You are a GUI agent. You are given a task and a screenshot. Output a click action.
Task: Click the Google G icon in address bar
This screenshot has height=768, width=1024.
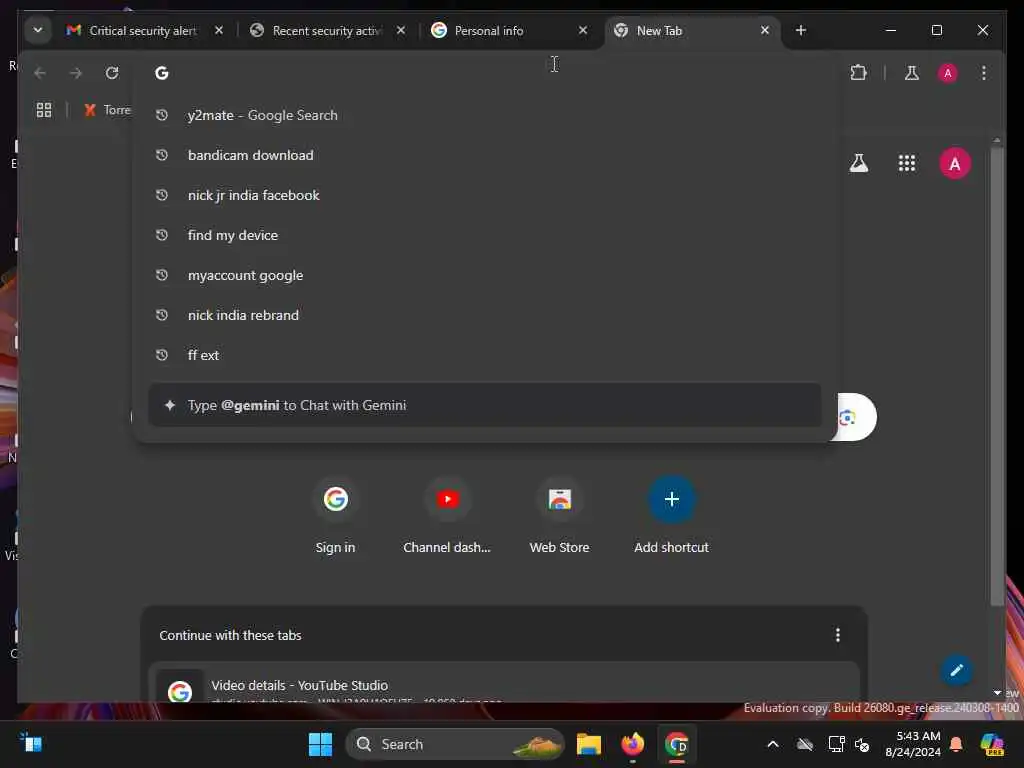[161, 72]
